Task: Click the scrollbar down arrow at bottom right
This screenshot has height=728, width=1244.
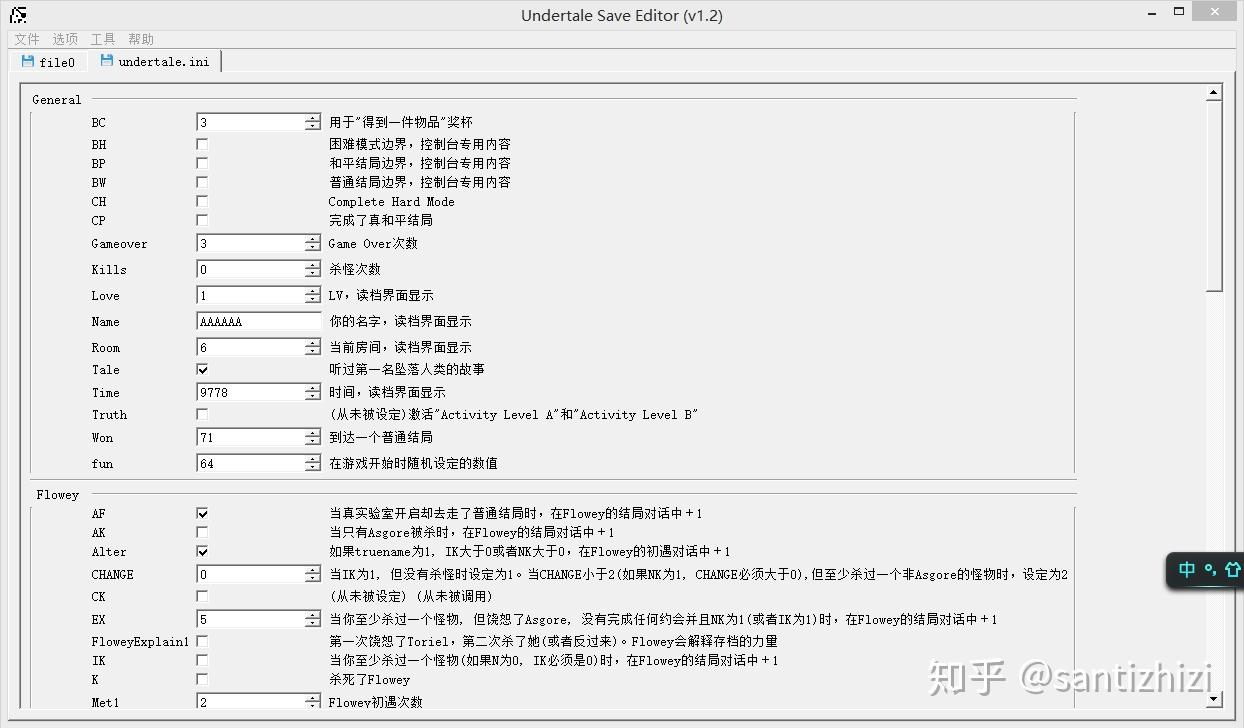Action: click(1213, 700)
